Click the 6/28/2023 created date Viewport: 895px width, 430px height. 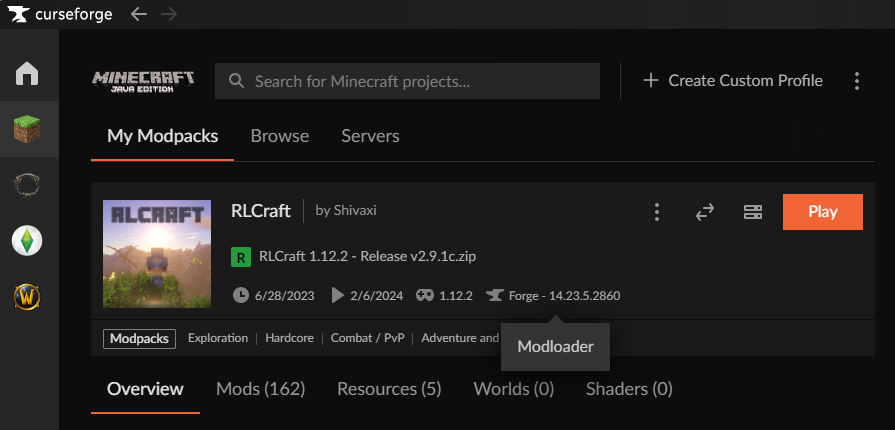(x=285, y=296)
